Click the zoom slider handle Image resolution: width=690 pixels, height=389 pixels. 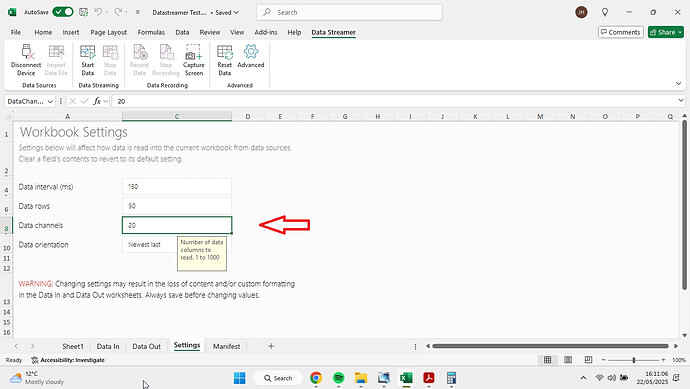click(634, 360)
